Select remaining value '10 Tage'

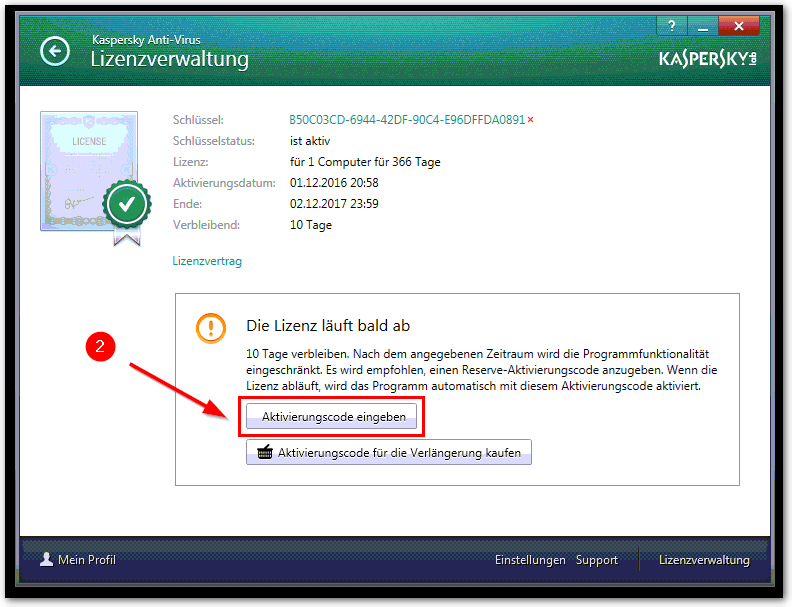311,225
